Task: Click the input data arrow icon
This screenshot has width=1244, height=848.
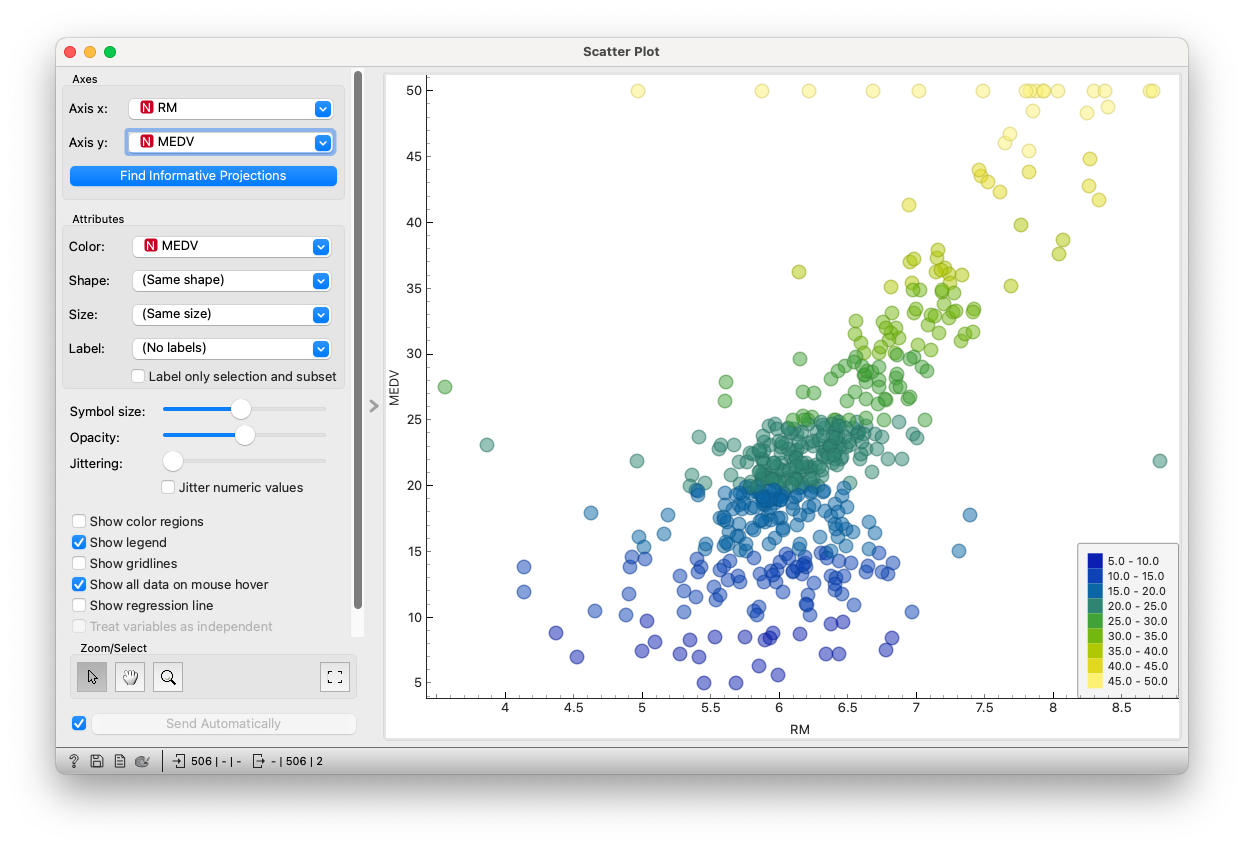Action: [x=179, y=762]
